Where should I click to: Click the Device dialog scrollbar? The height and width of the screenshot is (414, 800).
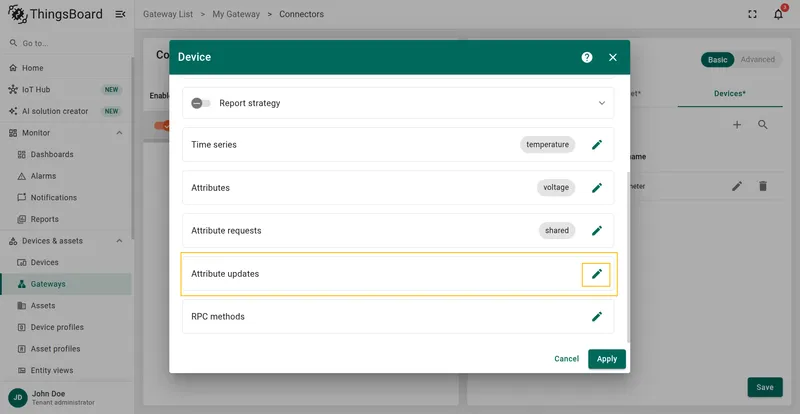tap(628, 257)
